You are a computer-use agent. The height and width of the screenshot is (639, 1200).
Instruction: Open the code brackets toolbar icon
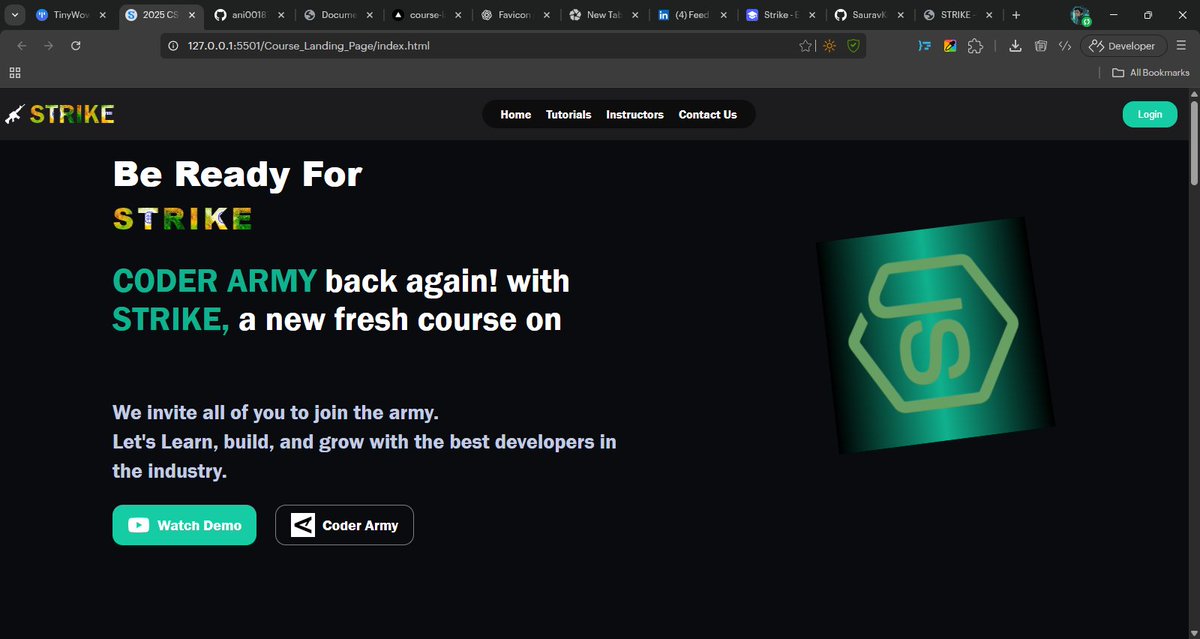pyautogui.click(x=1066, y=46)
